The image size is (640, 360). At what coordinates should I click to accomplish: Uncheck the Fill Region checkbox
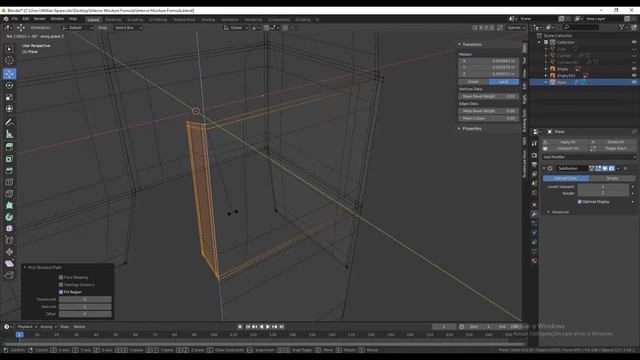[61, 292]
